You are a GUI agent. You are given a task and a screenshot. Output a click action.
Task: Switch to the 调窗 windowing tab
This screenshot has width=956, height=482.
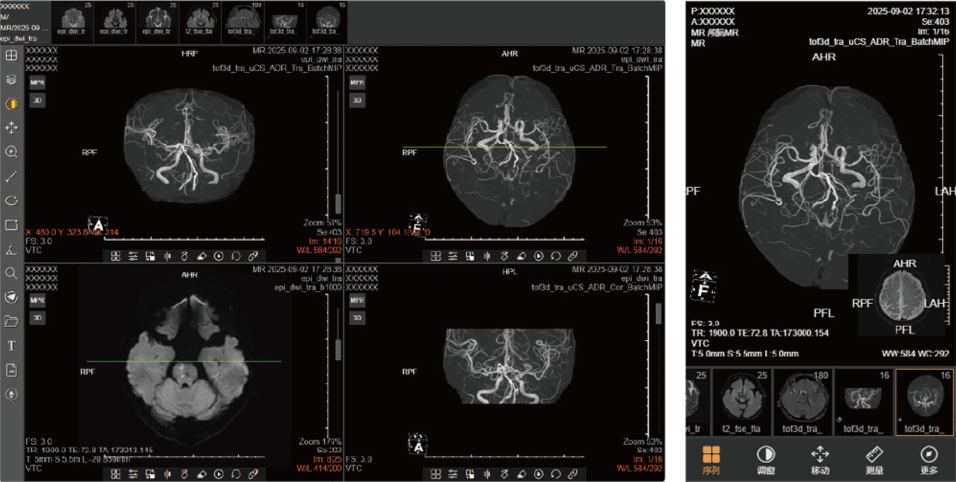765,459
